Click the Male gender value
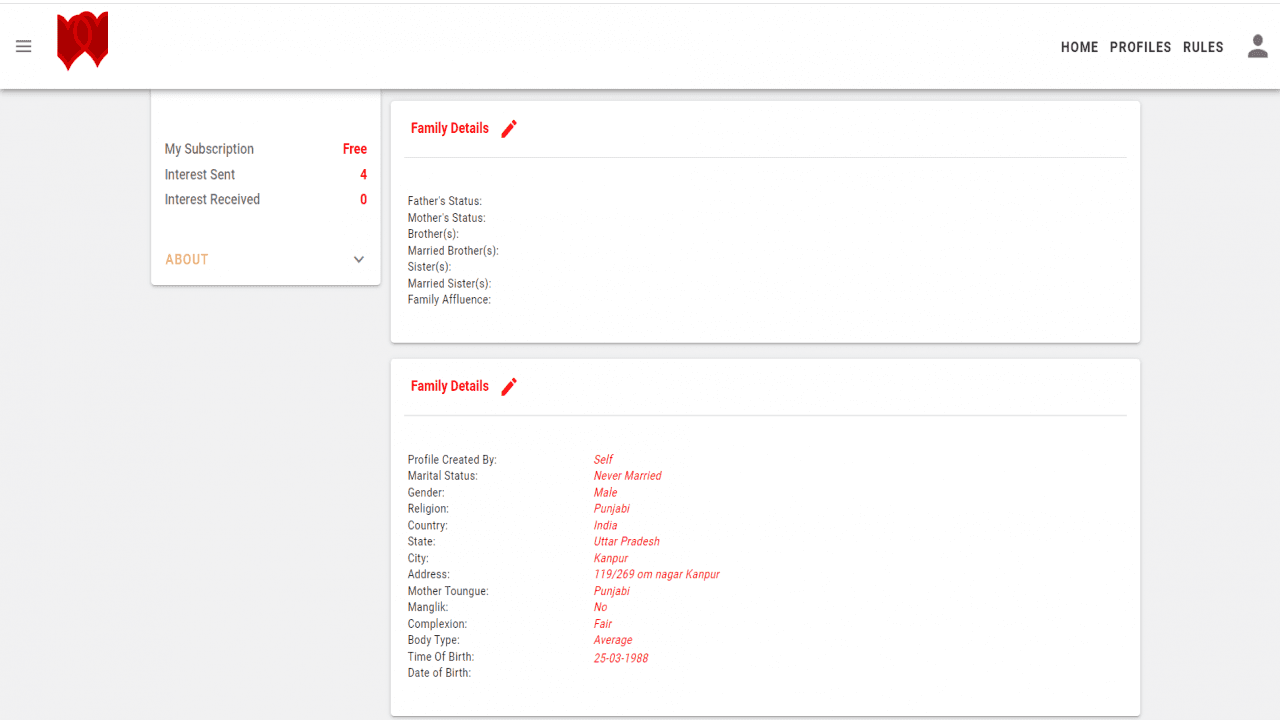The height and width of the screenshot is (720, 1280). coord(606,492)
